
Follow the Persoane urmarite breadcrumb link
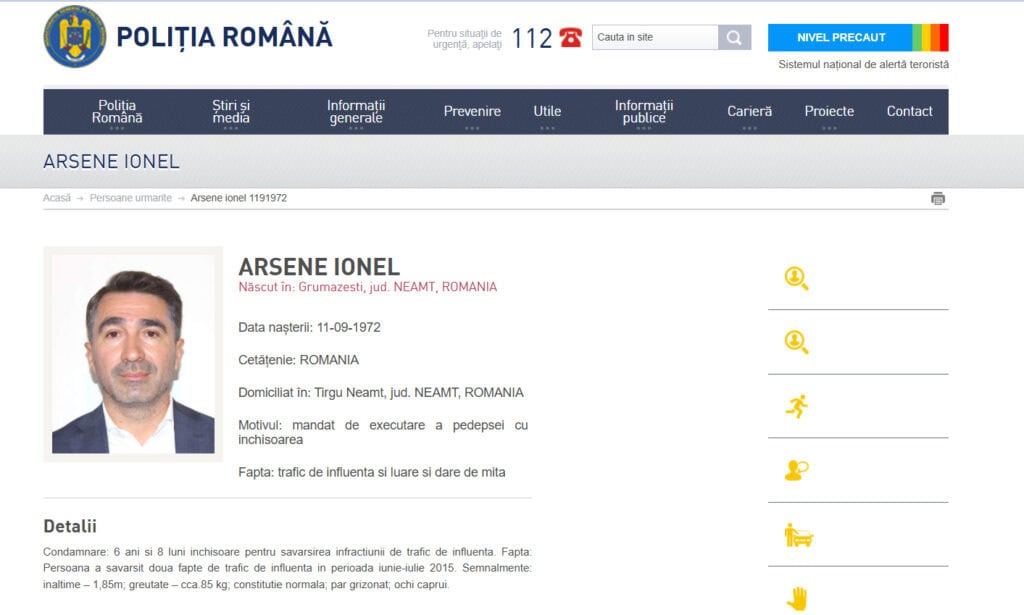[131, 198]
